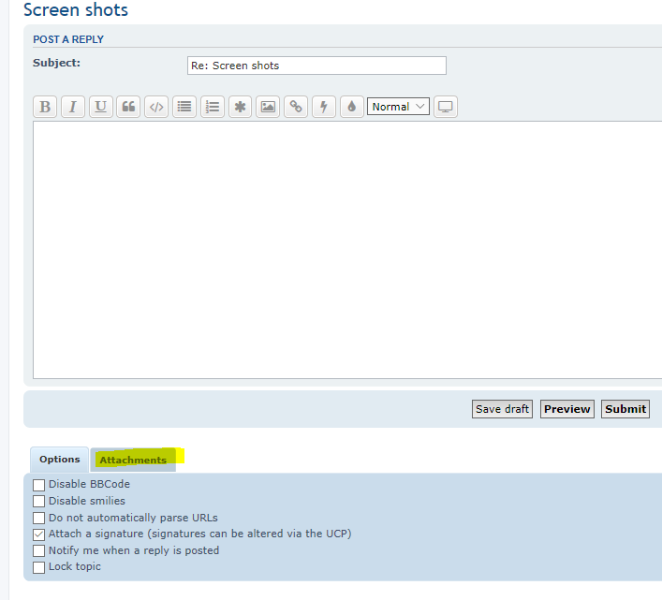Select the Options tab
The image size is (662, 600).
pos(59,460)
